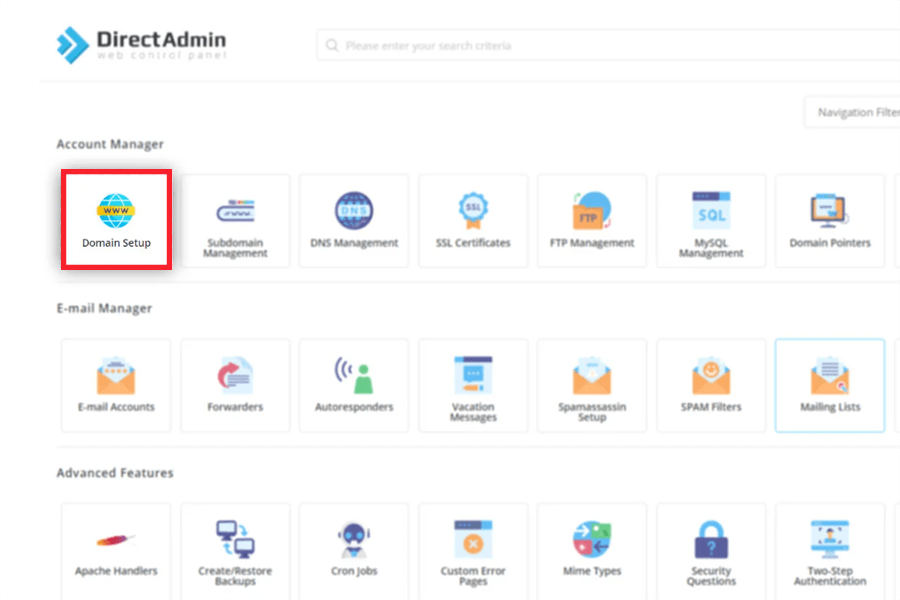Image resolution: width=900 pixels, height=600 pixels.
Task: Click the Navigation Filter button
Action: click(x=855, y=112)
